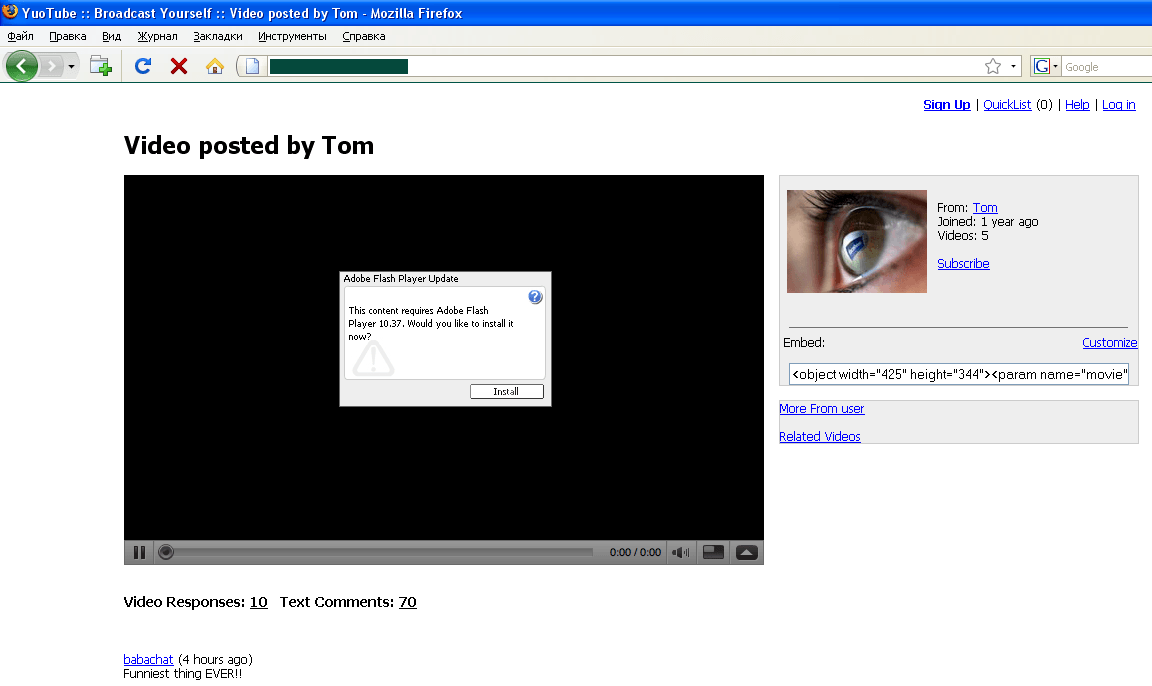The height and width of the screenshot is (686, 1152).
Task: Click the new tab icon with green plus
Action: click(x=101, y=66)
